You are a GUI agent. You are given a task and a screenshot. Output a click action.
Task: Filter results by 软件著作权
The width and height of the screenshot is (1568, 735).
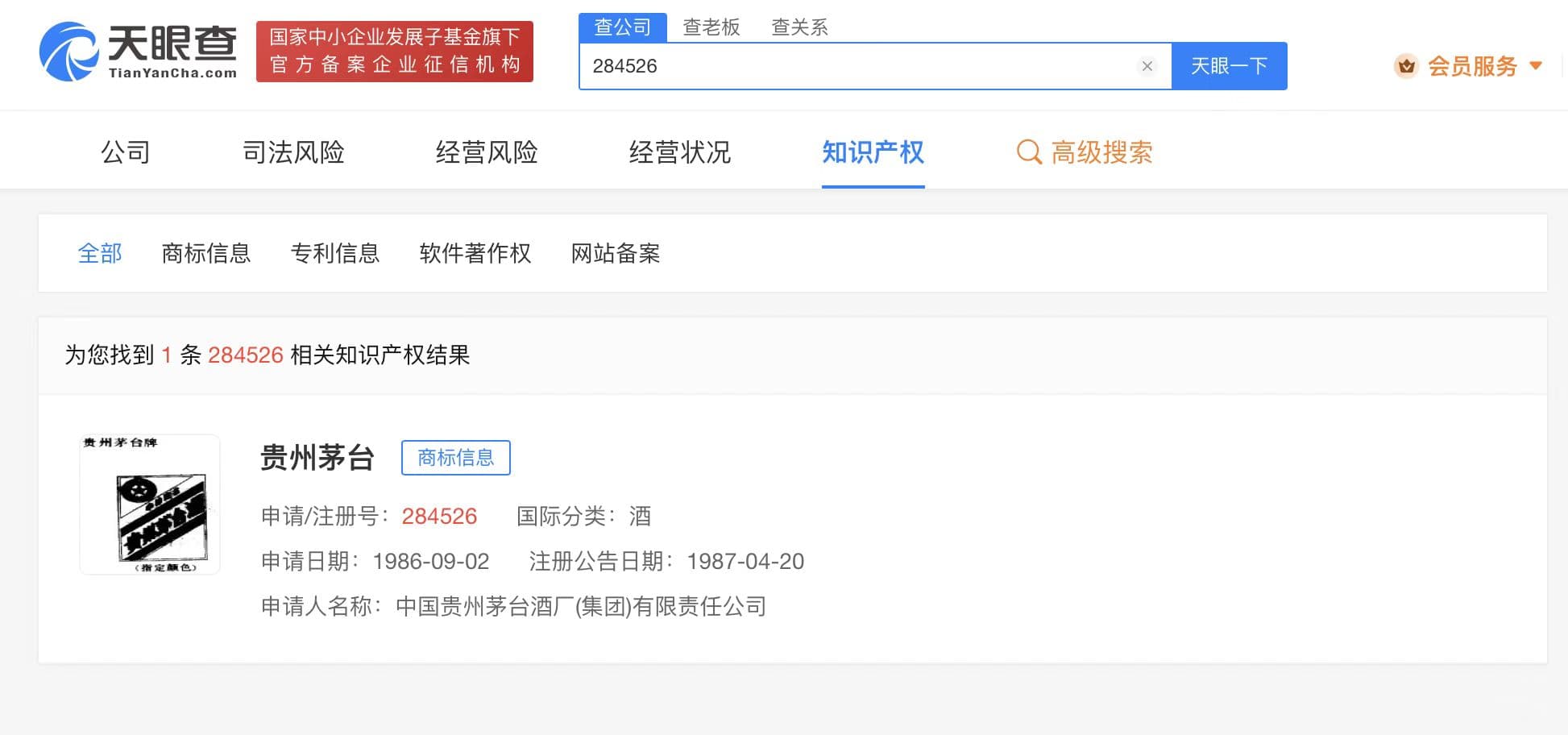(x=475, y=253)
